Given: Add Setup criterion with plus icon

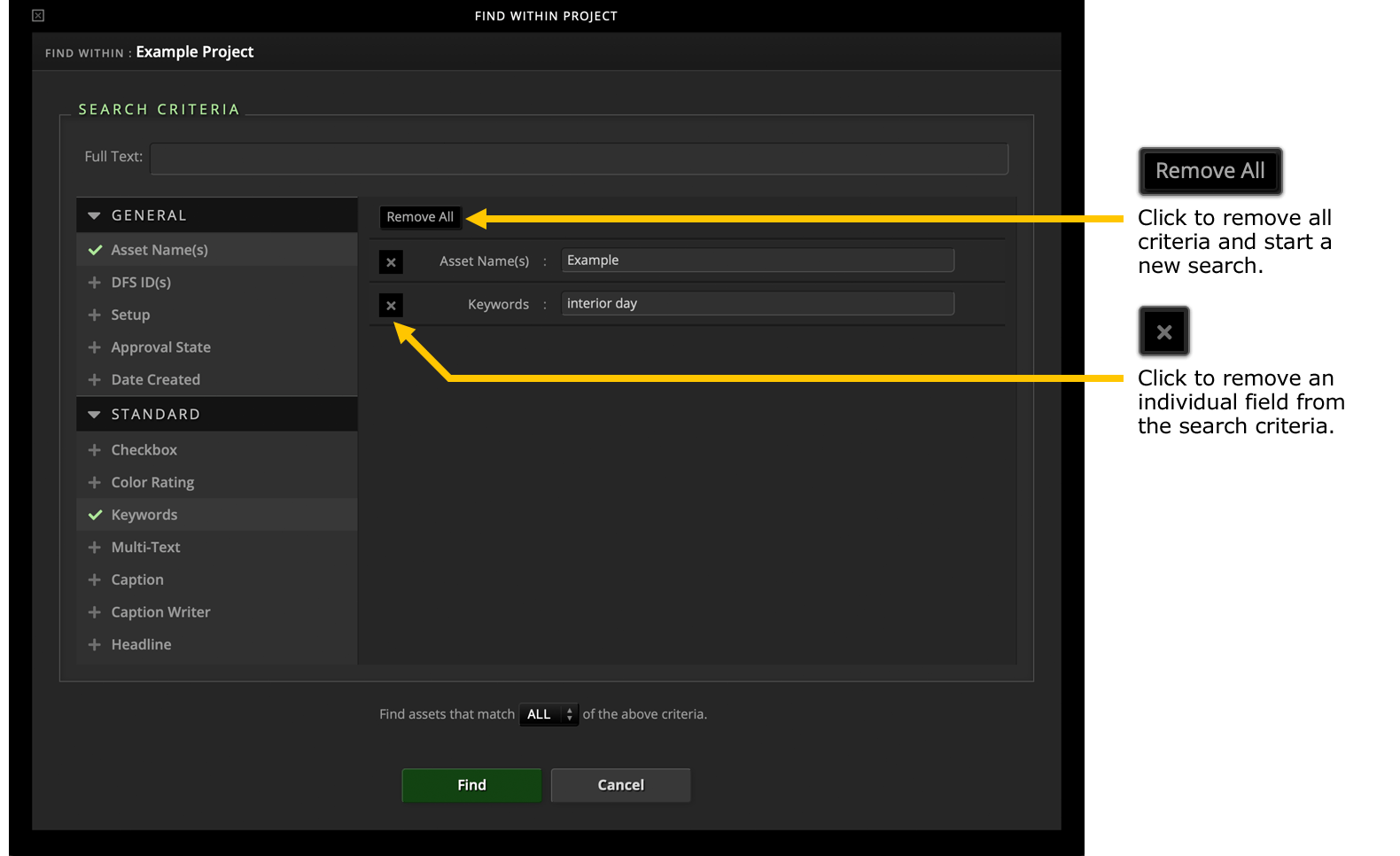Looking at the screenshot, I should [95, 315].
